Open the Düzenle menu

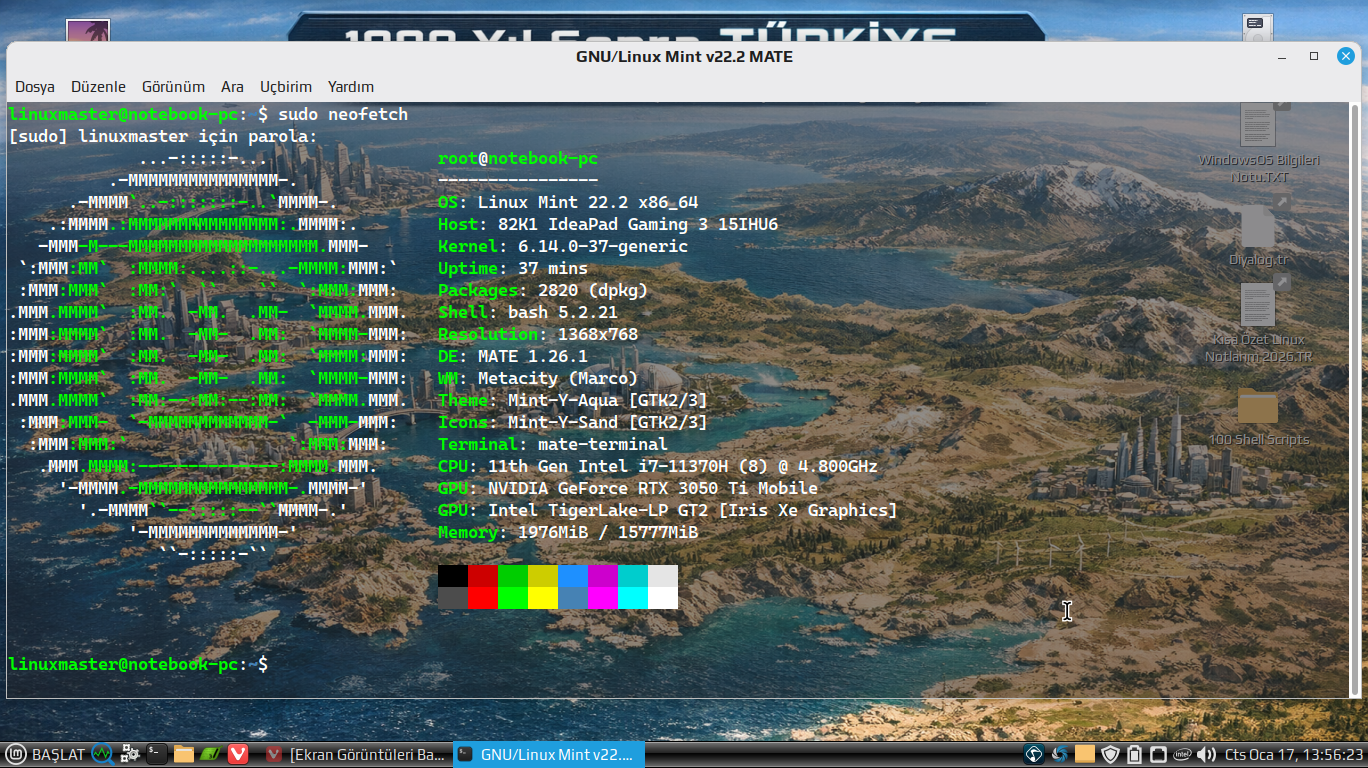pos(98,87)
